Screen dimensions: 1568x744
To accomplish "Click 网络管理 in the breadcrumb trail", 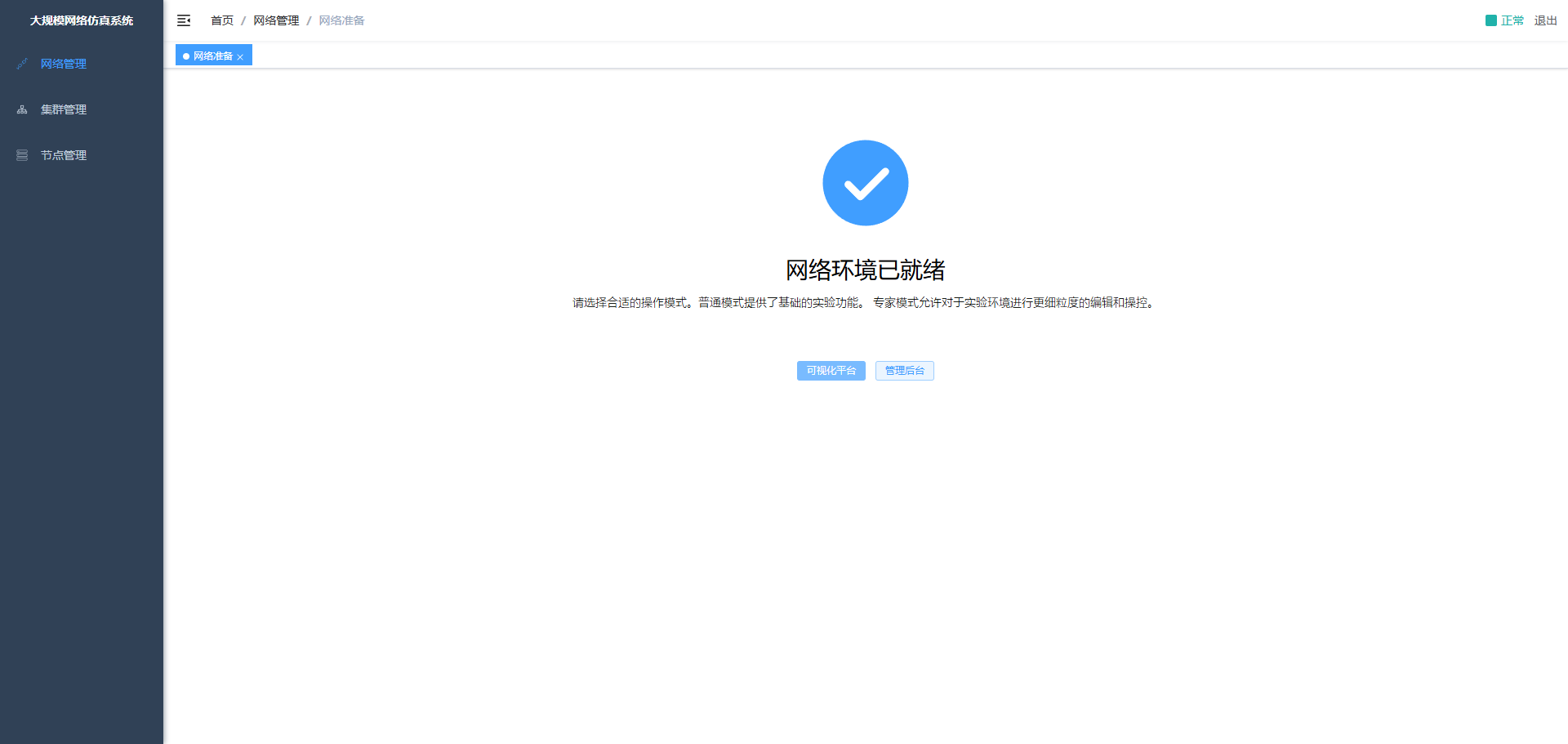I will click(x=276, y=20).
